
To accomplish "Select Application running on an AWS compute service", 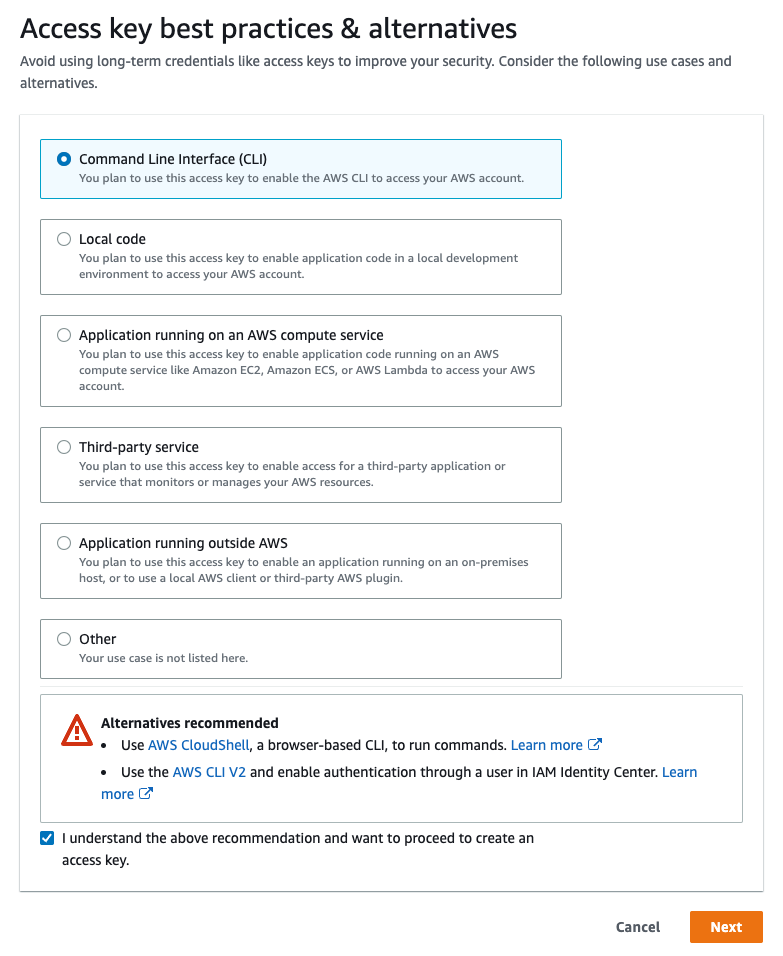I will 63,335.
